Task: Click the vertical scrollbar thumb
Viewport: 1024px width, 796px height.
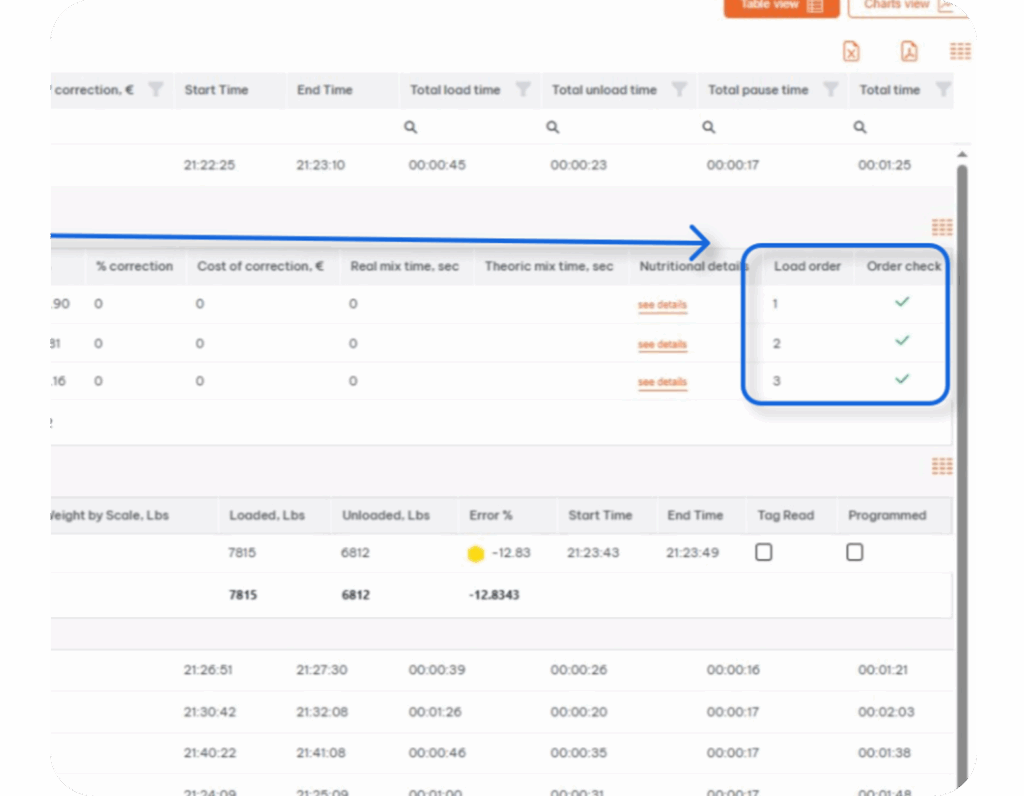Action: (x=963, y=450)
